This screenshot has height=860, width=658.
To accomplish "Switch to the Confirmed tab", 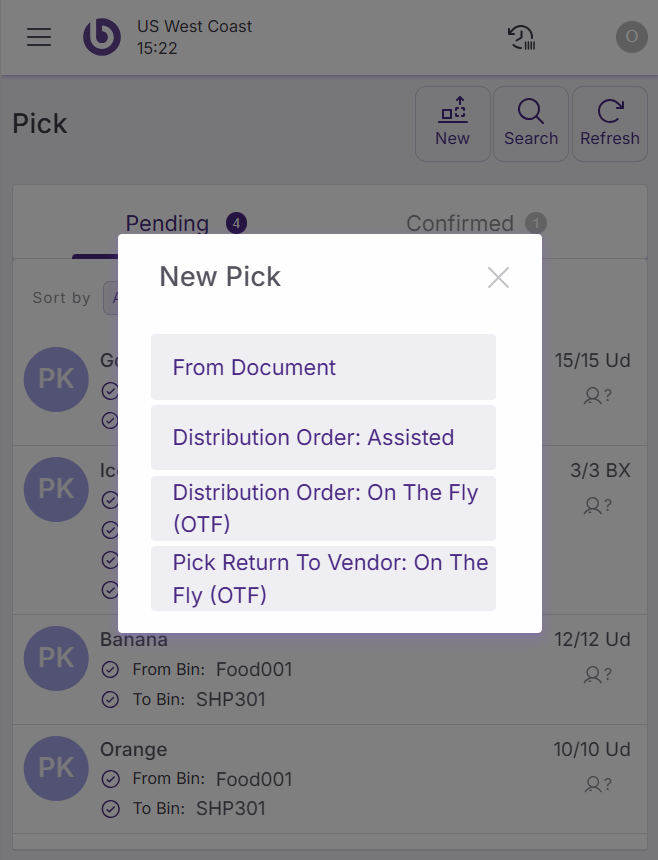I will (x=460, y=223).
